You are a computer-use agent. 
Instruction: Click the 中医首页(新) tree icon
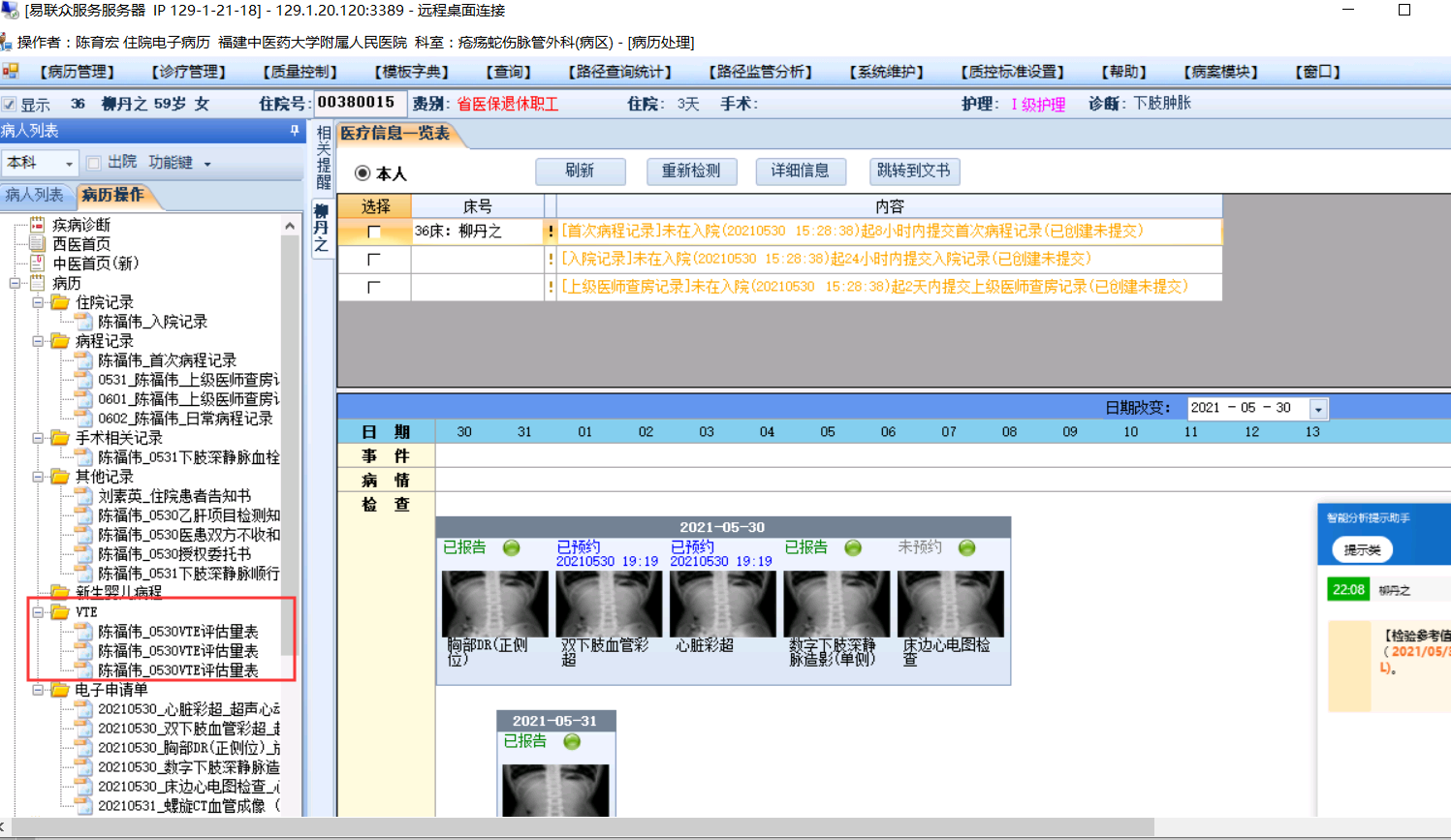tap(38, 264)
